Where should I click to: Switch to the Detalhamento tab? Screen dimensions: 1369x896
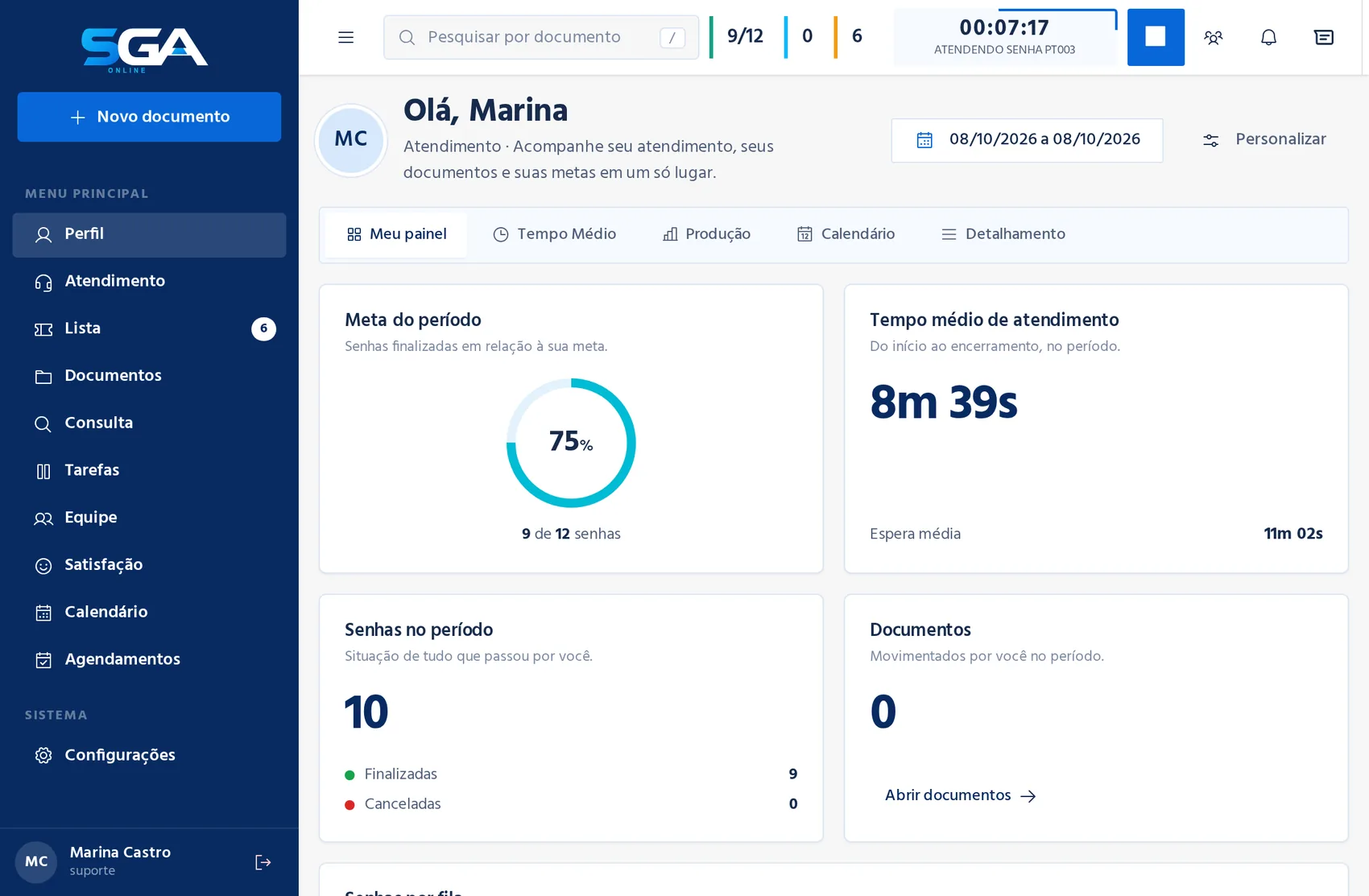1003,234
